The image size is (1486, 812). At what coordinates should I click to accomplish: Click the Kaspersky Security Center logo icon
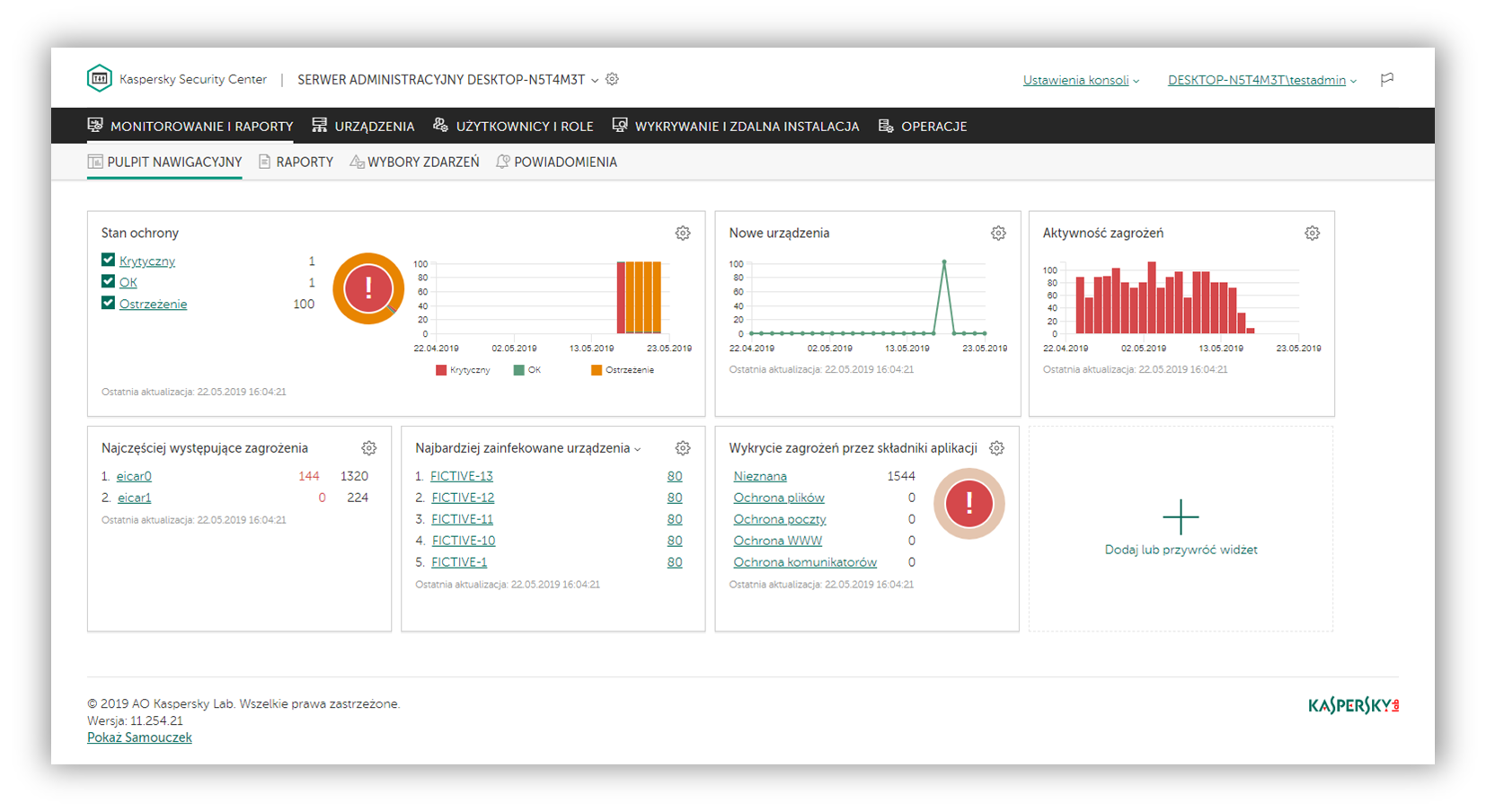[99, 78]
